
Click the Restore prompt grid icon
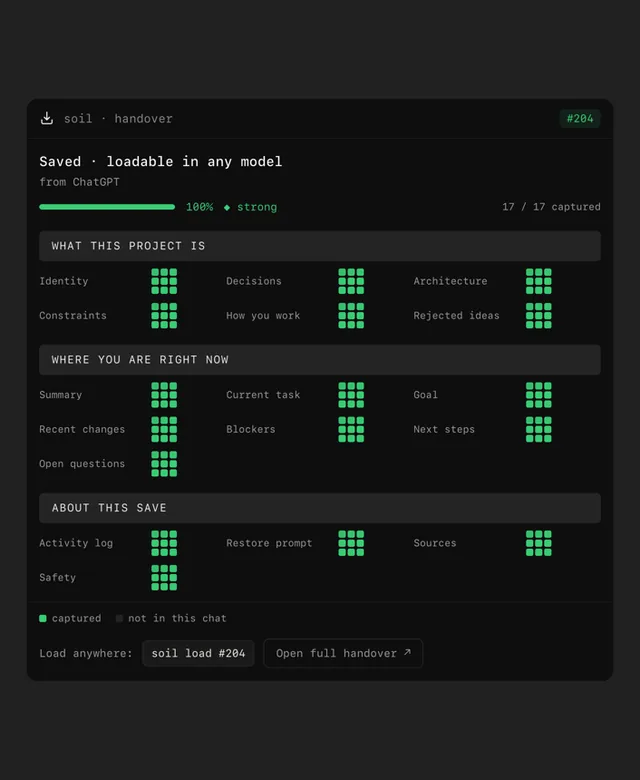click(351, 543)
